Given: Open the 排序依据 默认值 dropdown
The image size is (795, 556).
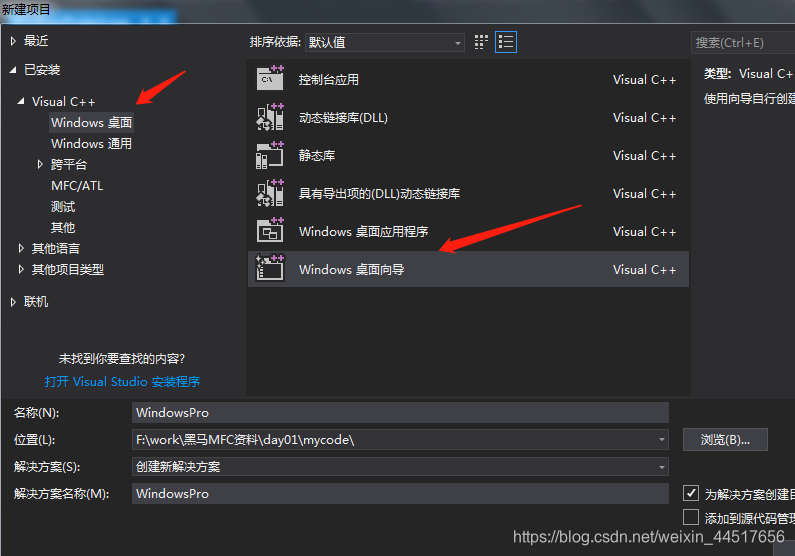Looking at the screenshot, I should pos(385,43).
